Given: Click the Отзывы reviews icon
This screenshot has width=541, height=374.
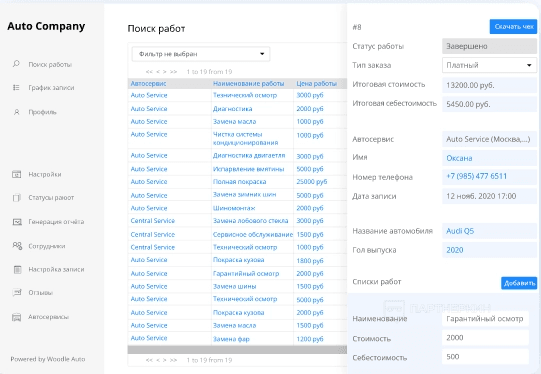Looking at the screenshot, I should click(17, 293).
